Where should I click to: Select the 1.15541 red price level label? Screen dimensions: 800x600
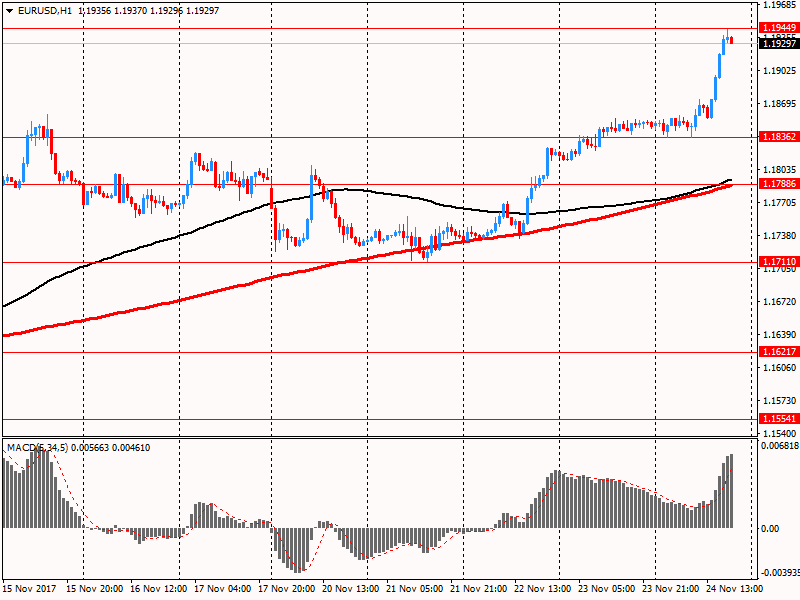pos(779,419)
